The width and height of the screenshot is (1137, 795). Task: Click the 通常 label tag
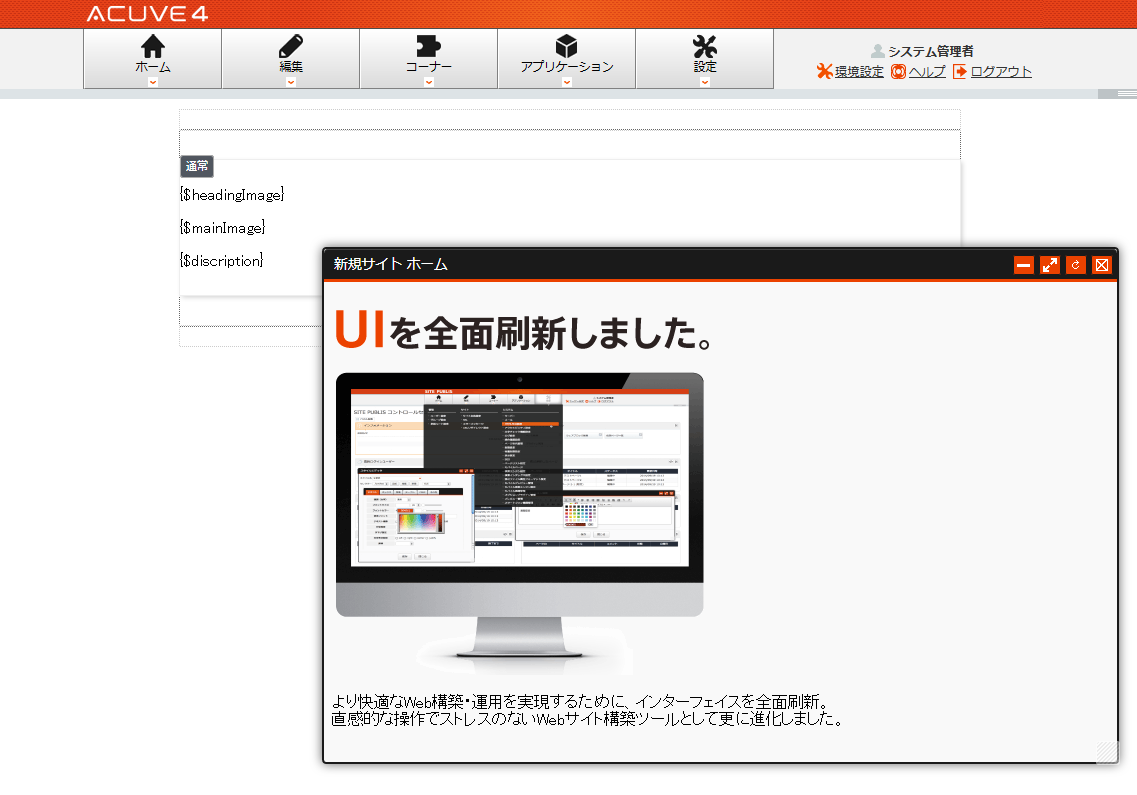[x=197, y=166]
